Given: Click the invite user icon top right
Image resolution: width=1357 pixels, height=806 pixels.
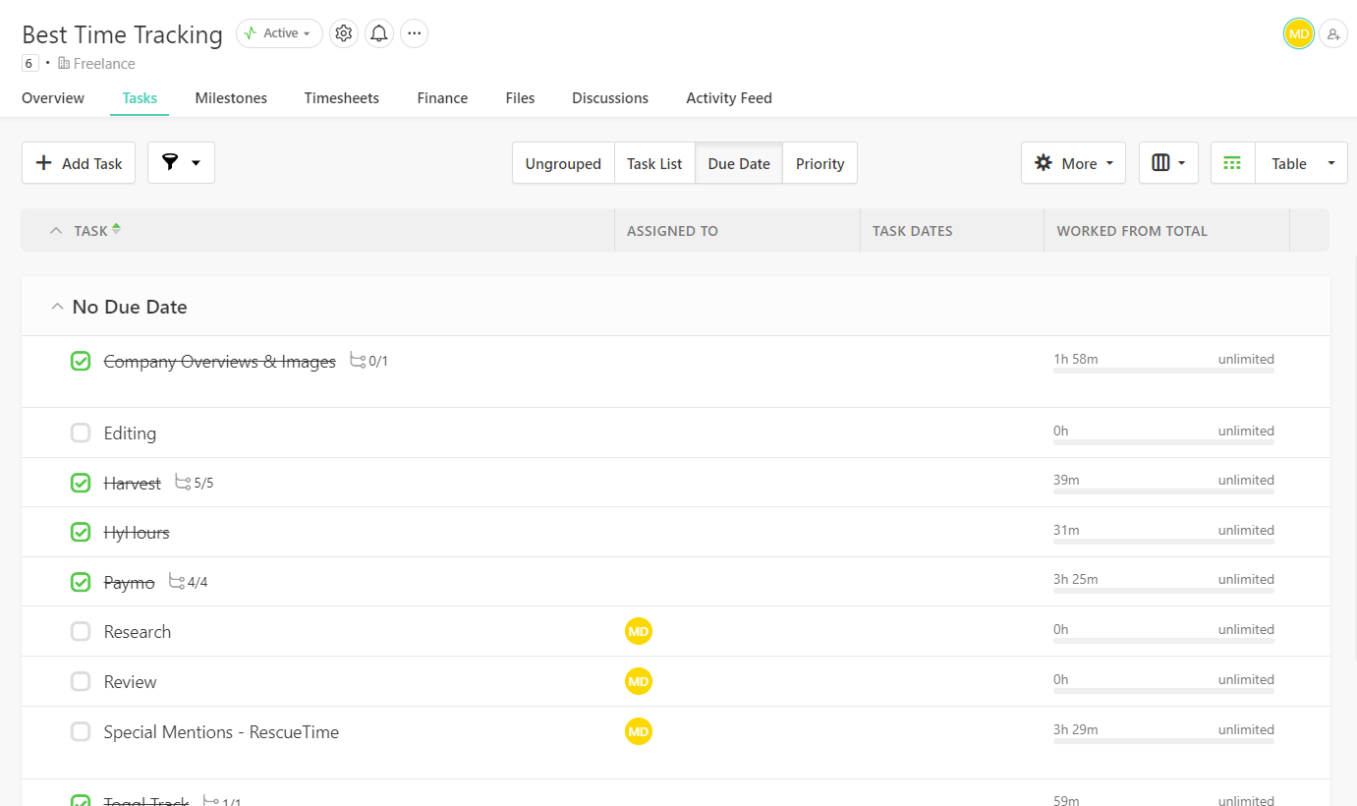Looking at the screenshot, I should 1334,33.
